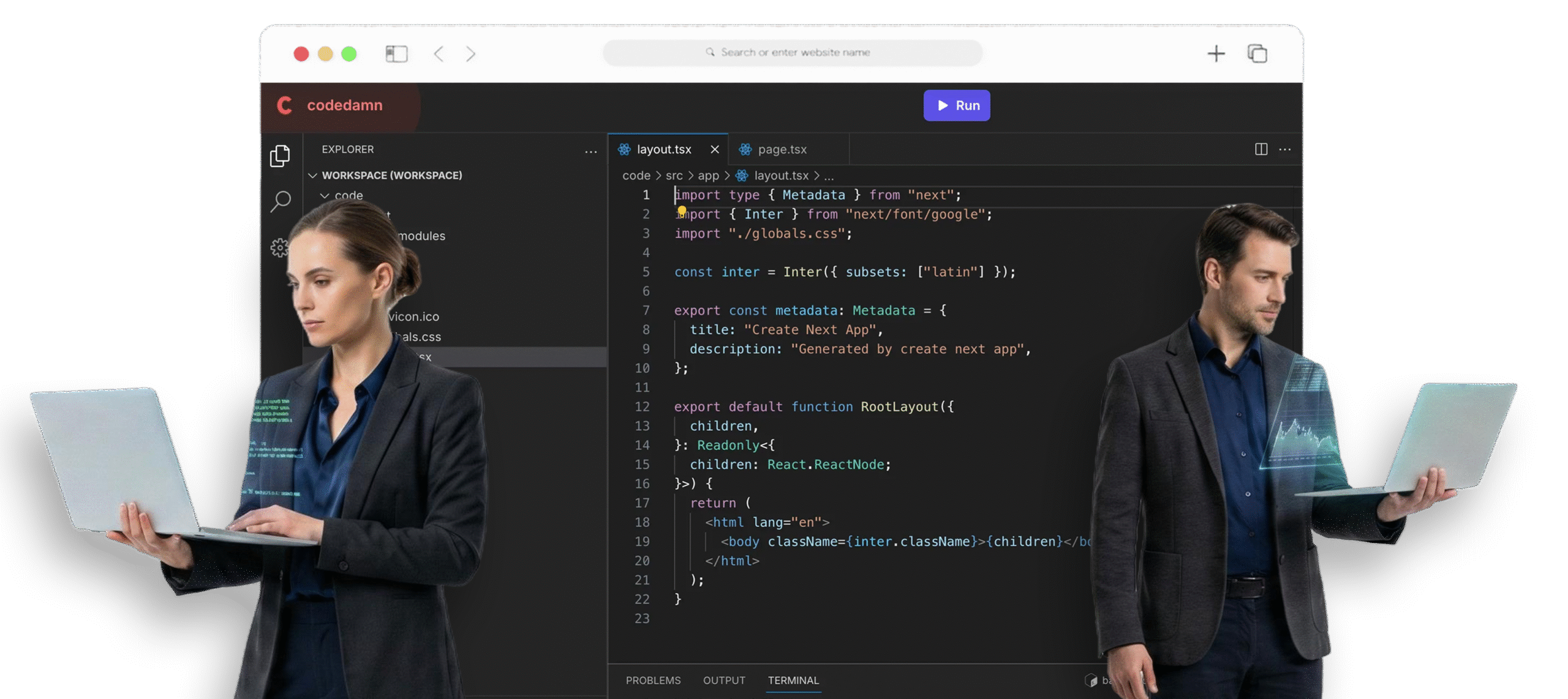Click the browser address search field
The width and height of the screenshot is (1568, 699).
coord(793,53)
